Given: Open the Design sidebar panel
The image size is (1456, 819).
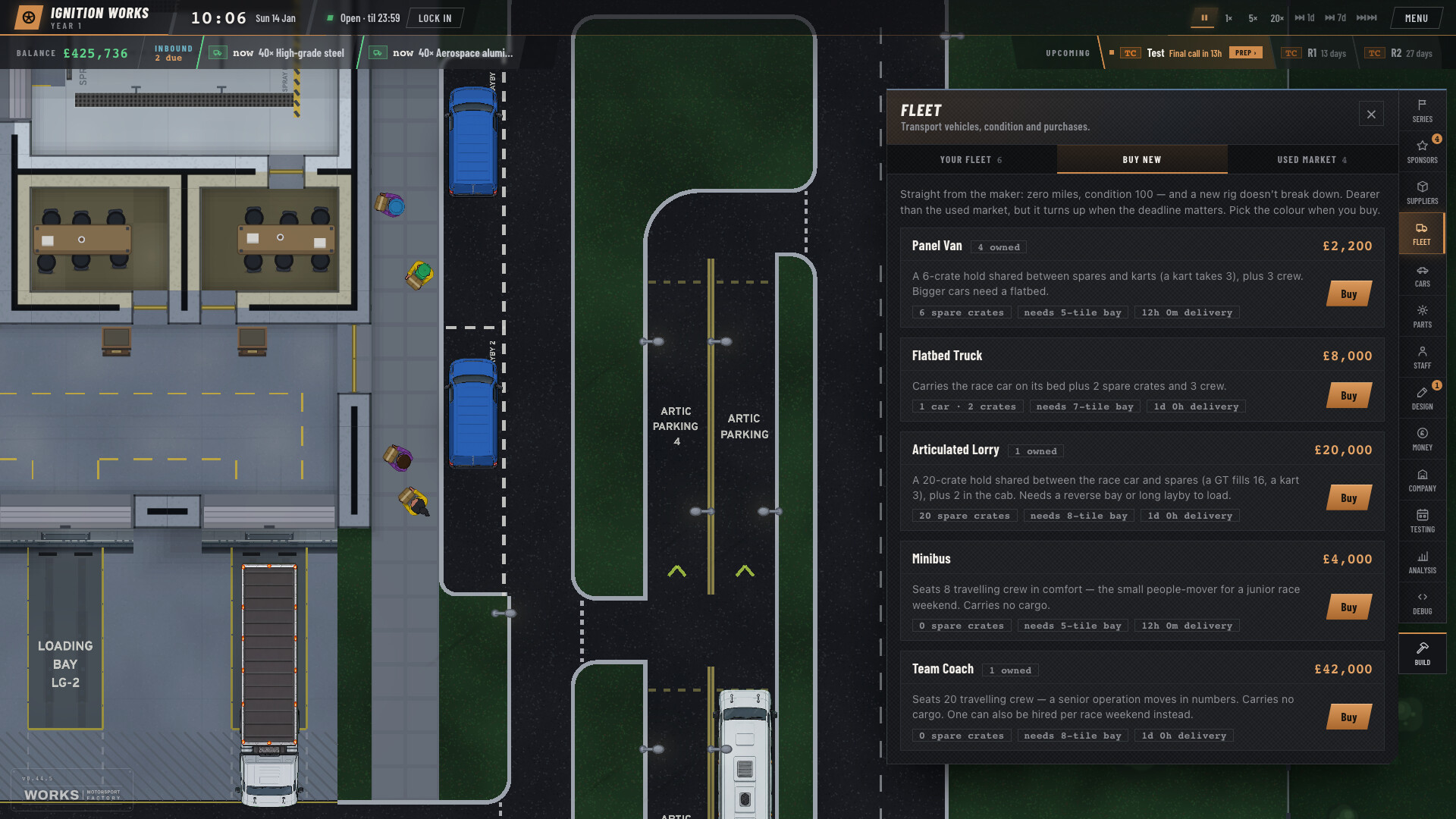Looking at the screenshot, I should coord(1422,398).
